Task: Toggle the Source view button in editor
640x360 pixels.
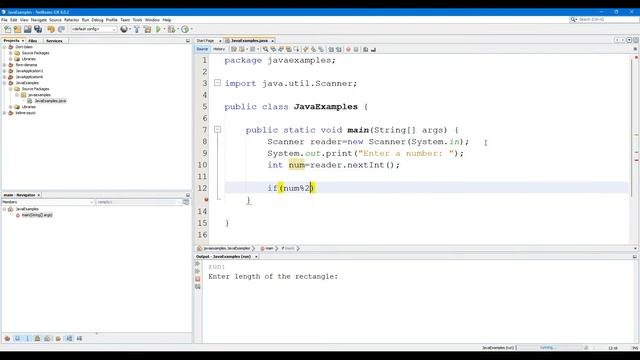Action: click(202, 49)
